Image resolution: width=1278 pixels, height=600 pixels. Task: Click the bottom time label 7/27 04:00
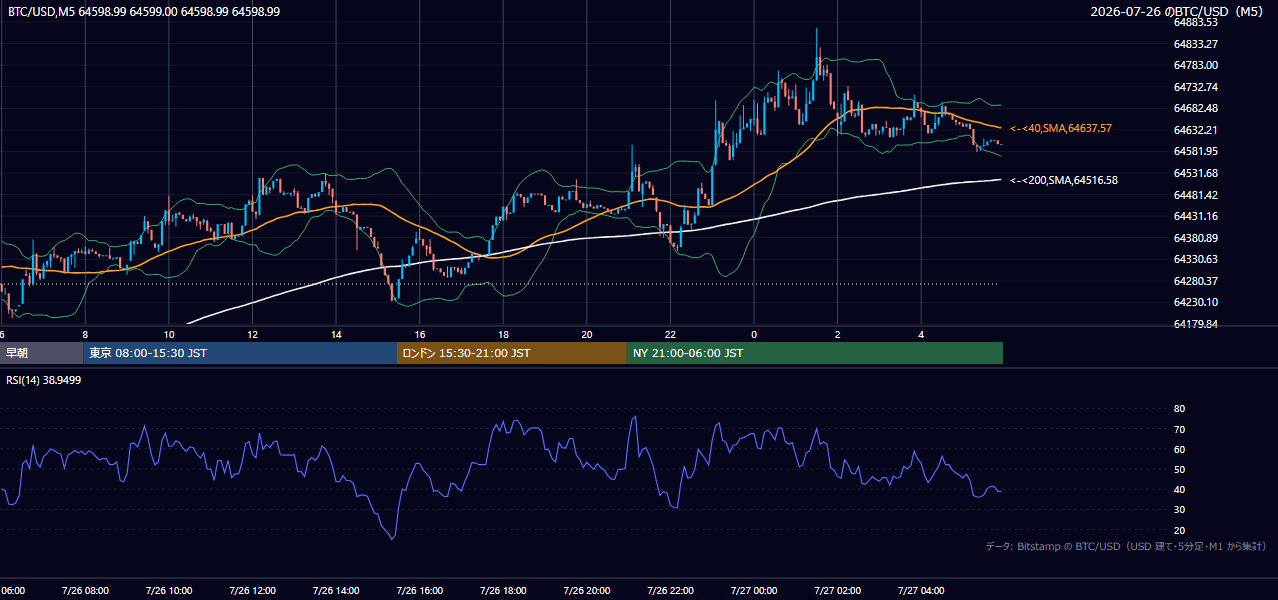click(921, 590)
